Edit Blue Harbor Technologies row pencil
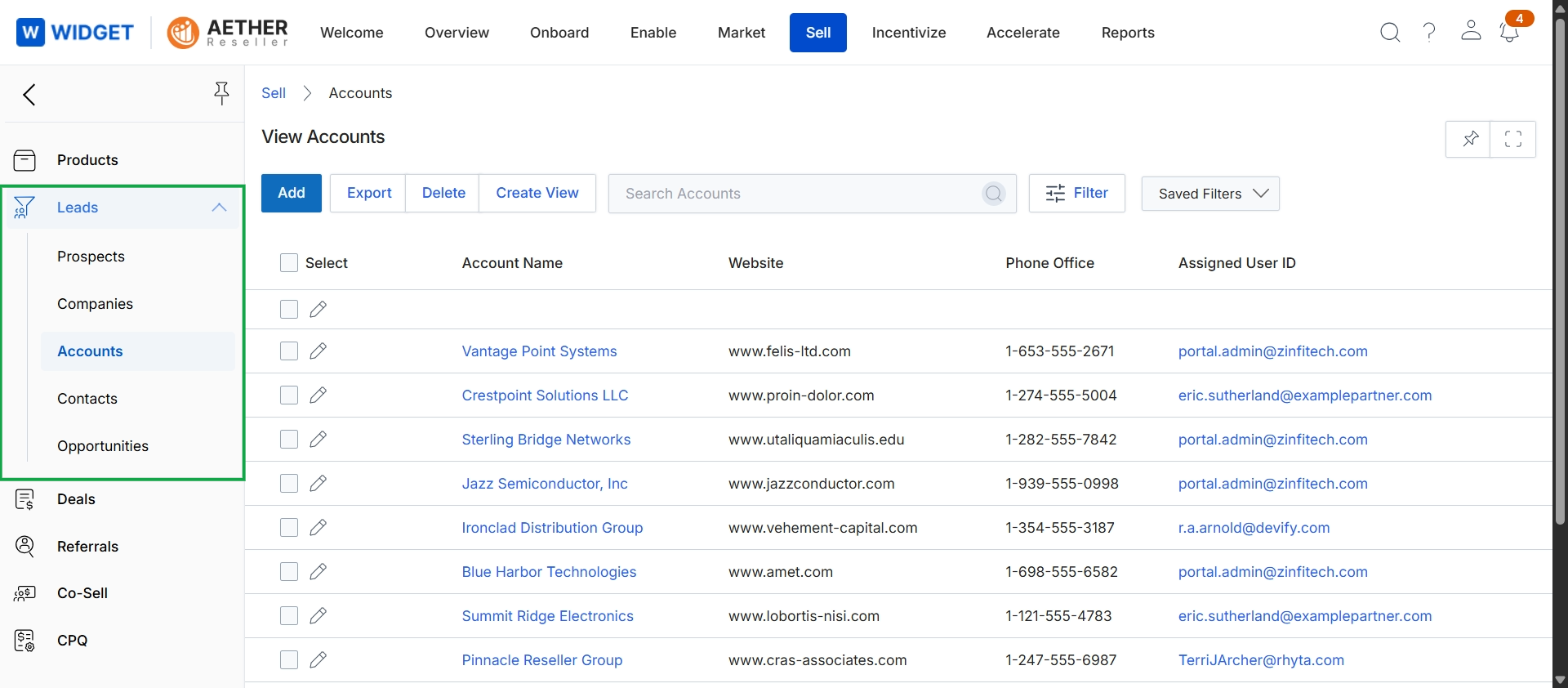 (x=318, y=572)
